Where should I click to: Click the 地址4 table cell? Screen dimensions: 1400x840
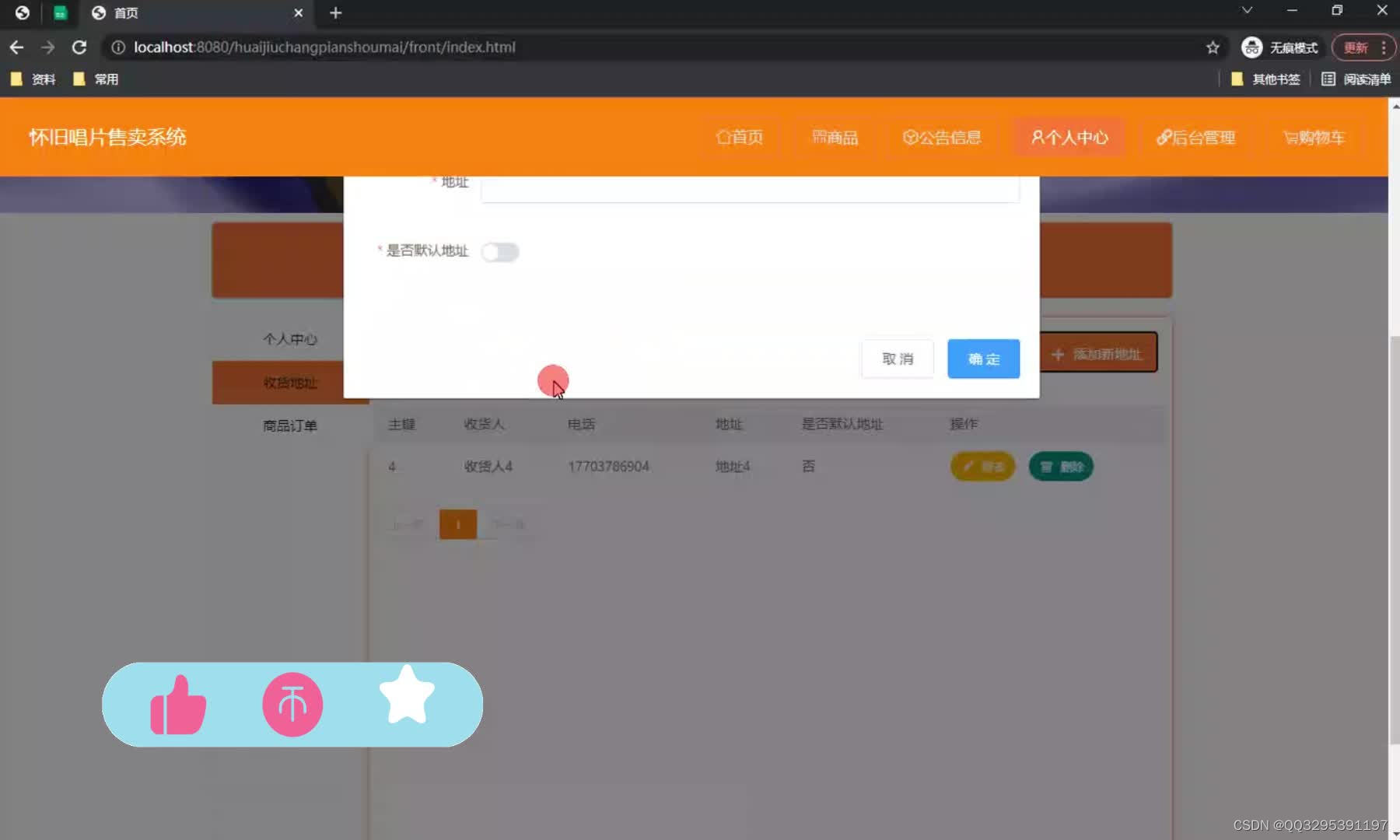(x=733, y=467)
